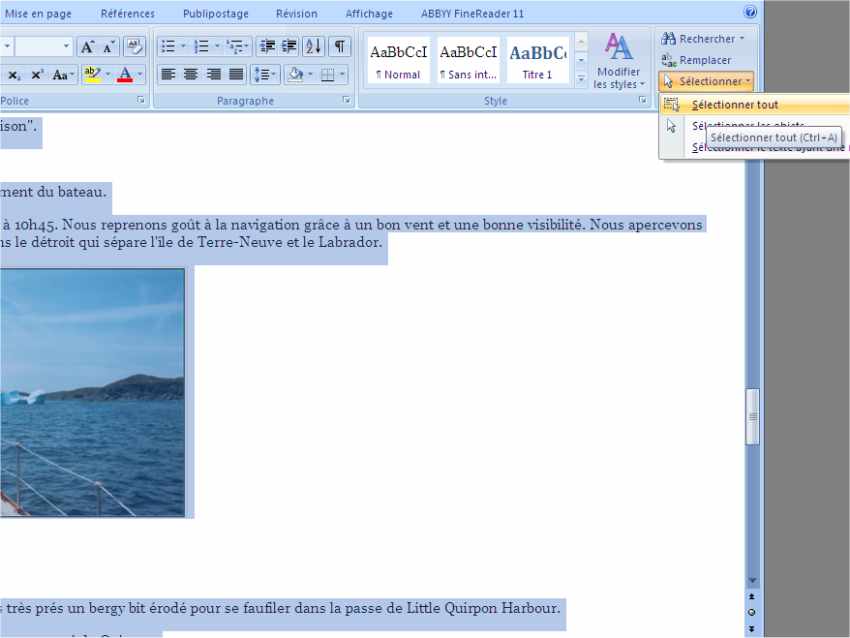Open the Style dialog launcher
Viewport: 850px width, 638px height.
642,100
